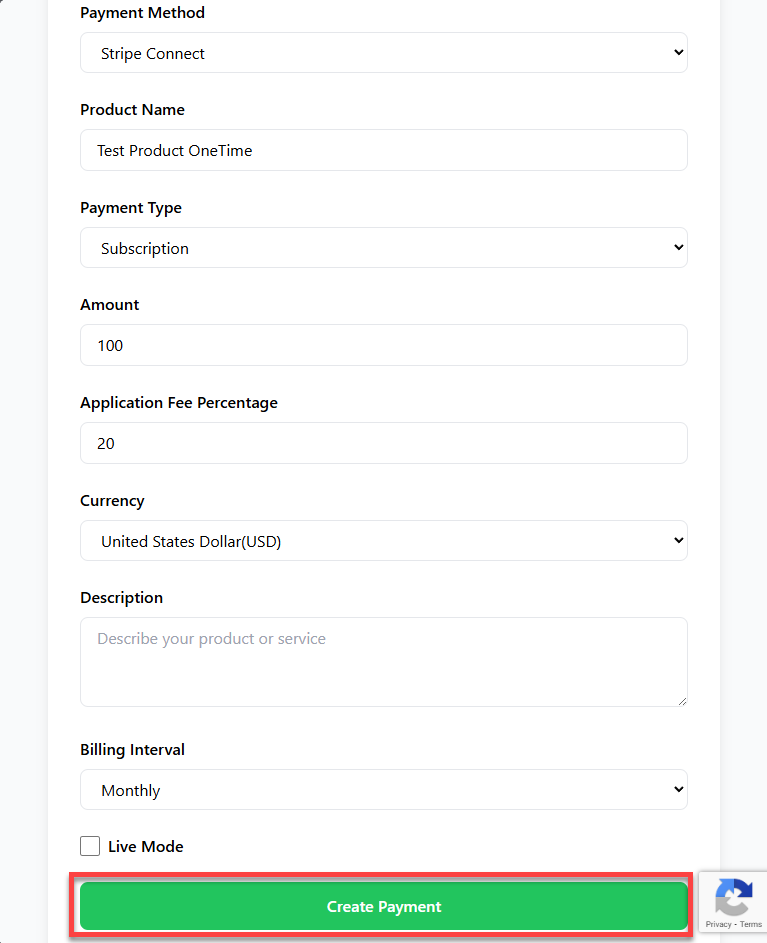Screen dimensions: 767x943
Task: Open the reCAPTCHA Privacy link
Action: tap(718, 924)
